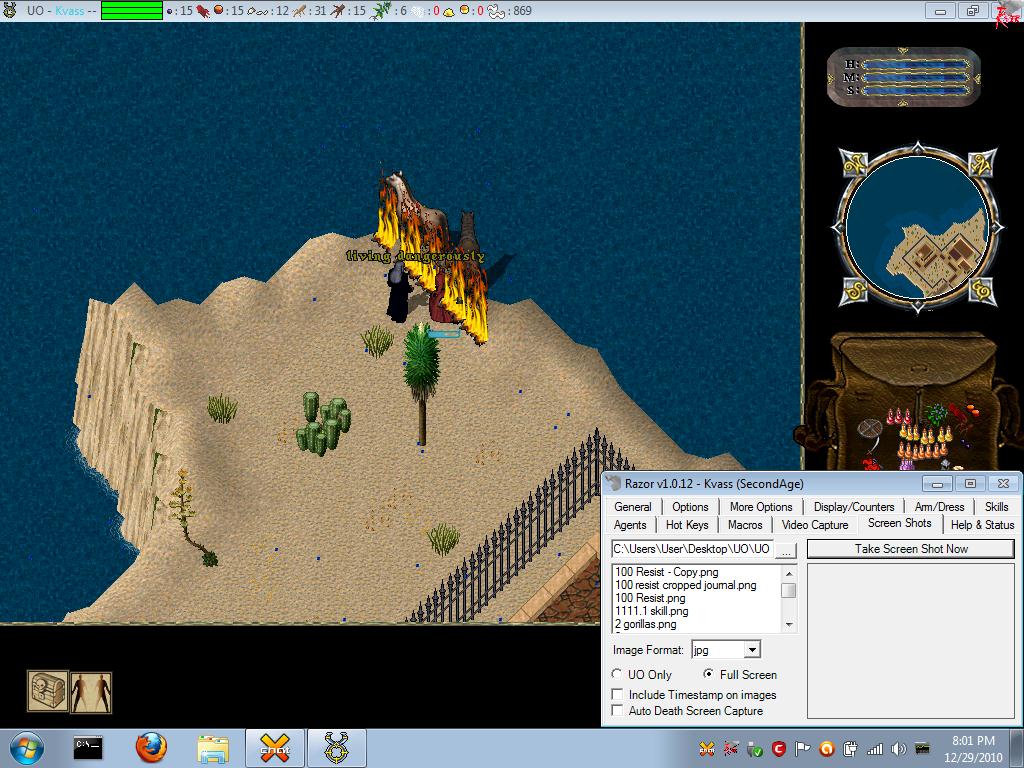This screenshot has width=1024, height=768.
Task: Select the UO Only radio option
Action: click(617, 675)
